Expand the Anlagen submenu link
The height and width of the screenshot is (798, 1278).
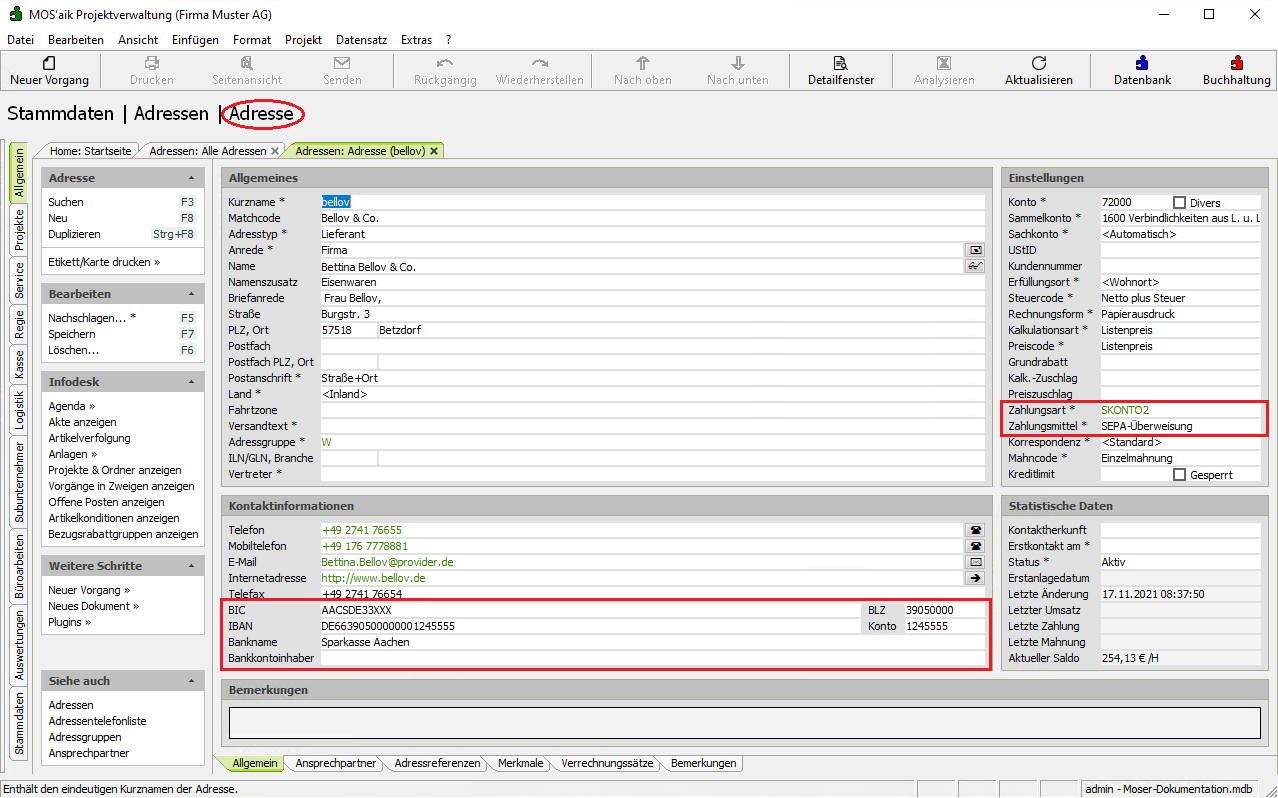tap(72, 454)
